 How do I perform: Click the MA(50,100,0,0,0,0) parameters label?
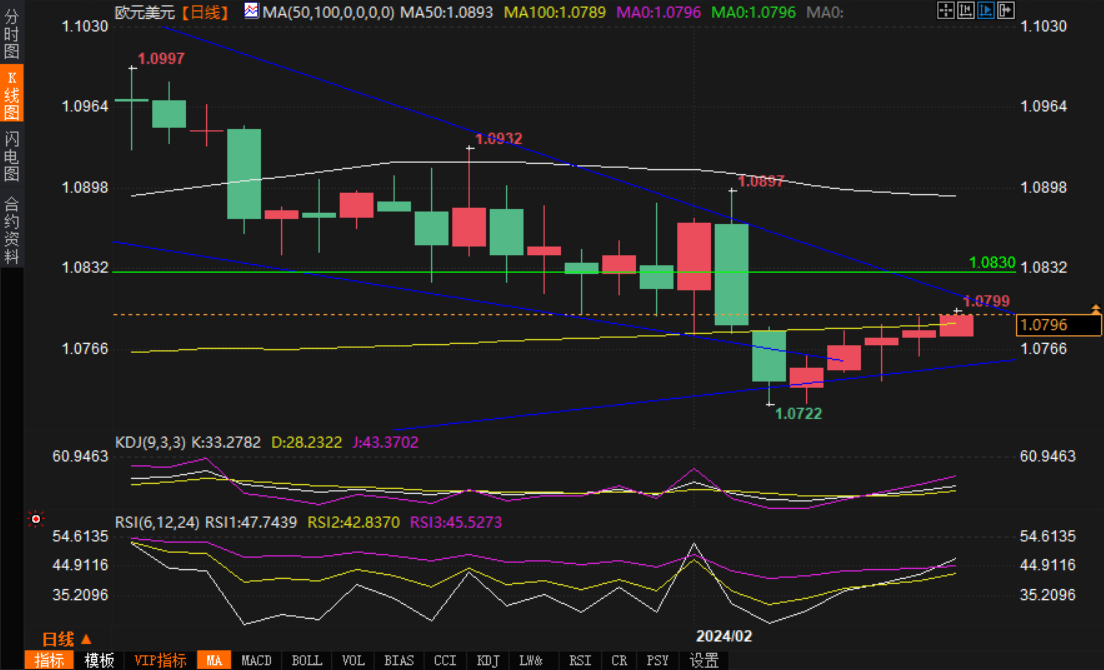(x=320, y=12)
